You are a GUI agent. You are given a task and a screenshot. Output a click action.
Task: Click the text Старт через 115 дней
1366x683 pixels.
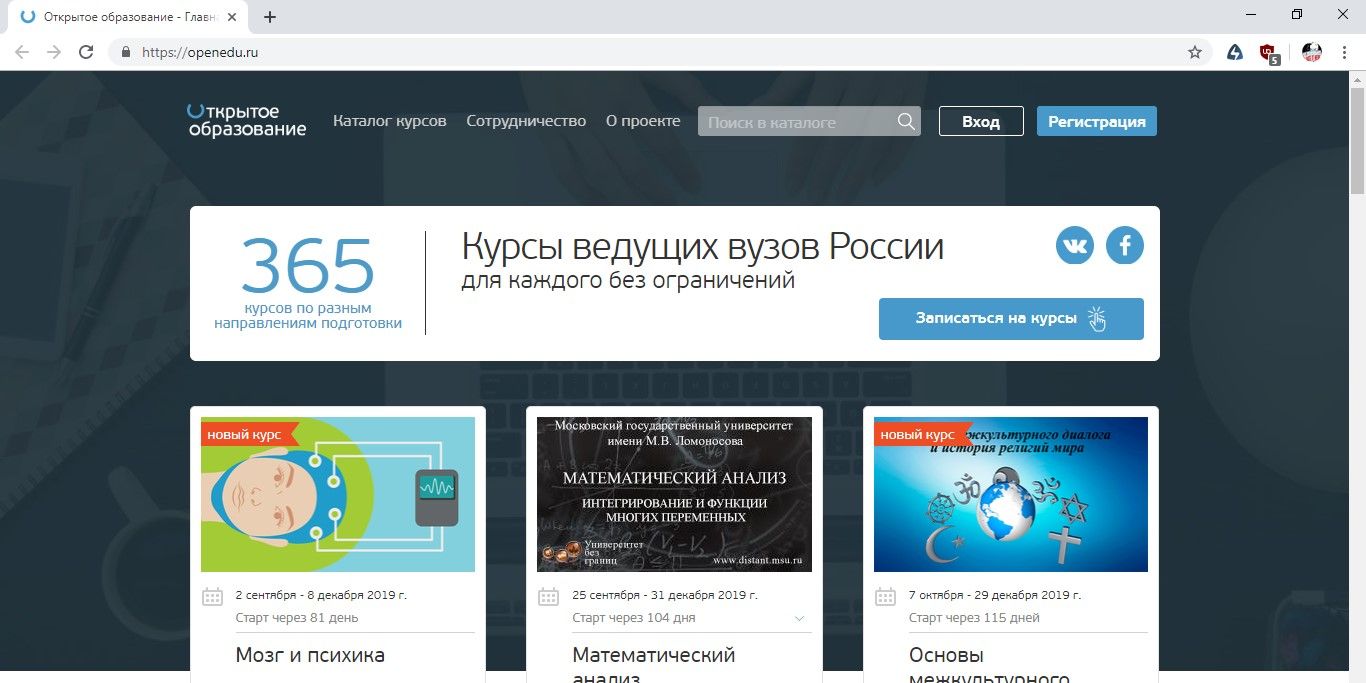(974, 618)
